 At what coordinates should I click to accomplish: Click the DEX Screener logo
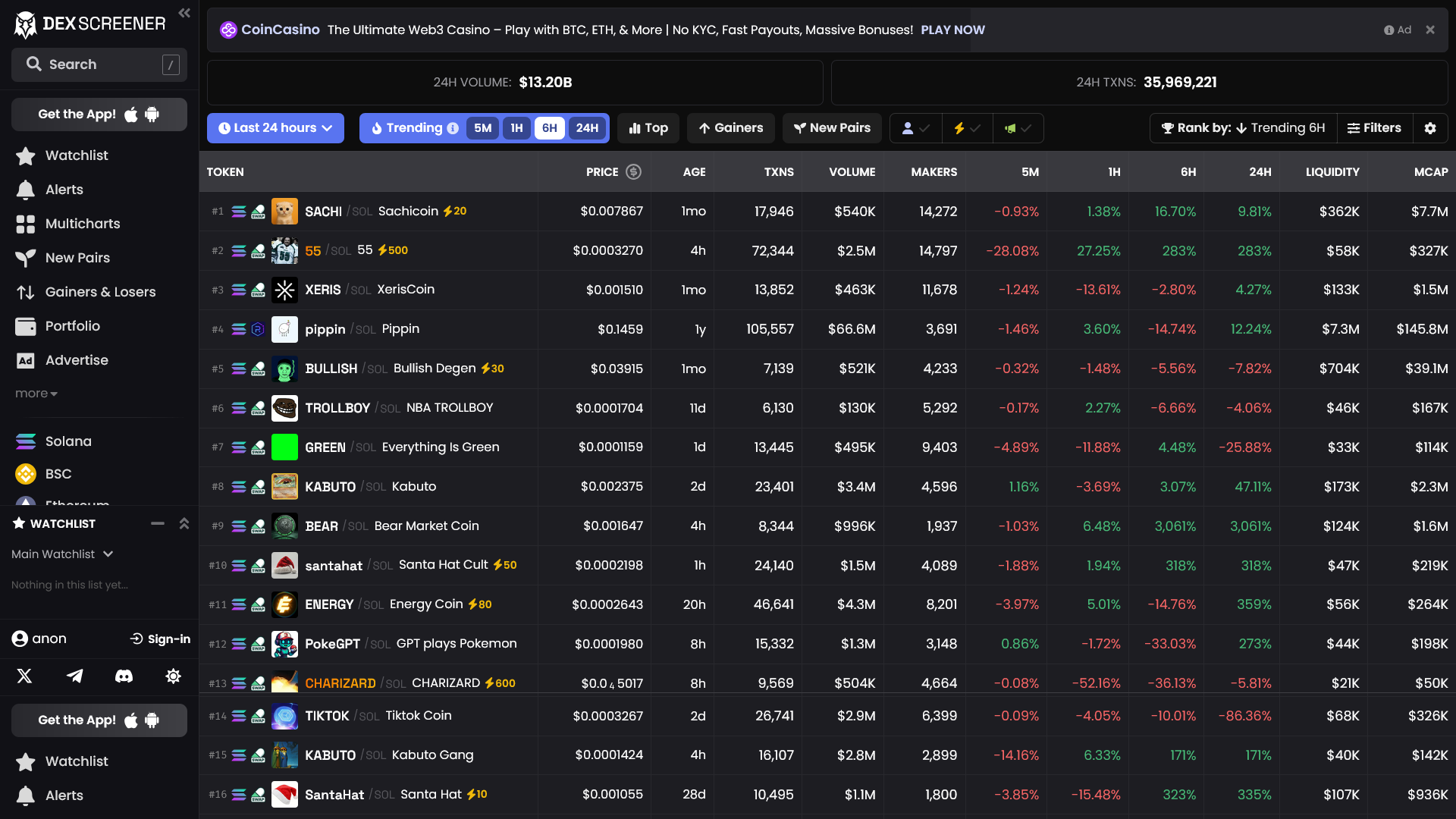pyautogui.click(x=89, y=24)
